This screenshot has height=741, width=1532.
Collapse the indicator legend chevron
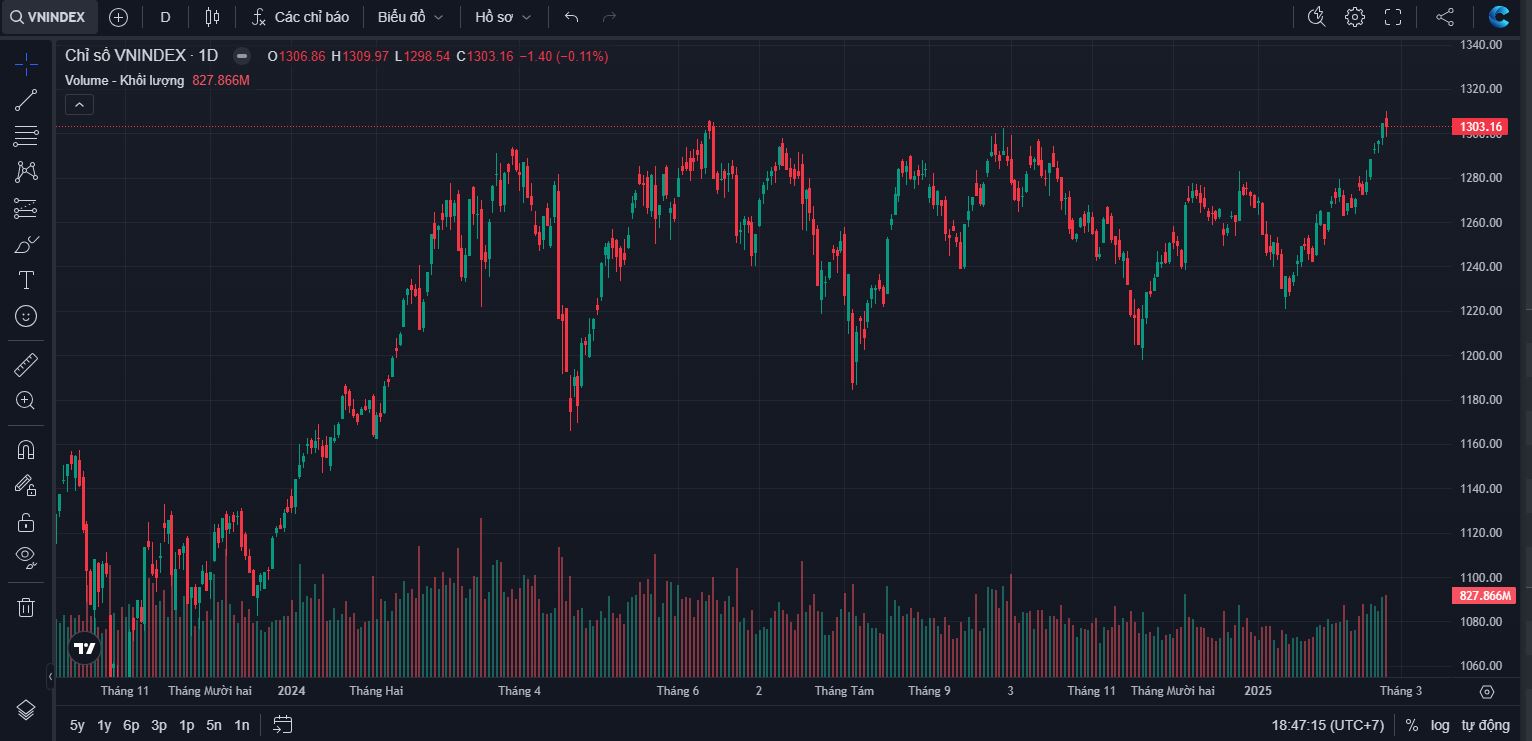click(x=79, y=104)
